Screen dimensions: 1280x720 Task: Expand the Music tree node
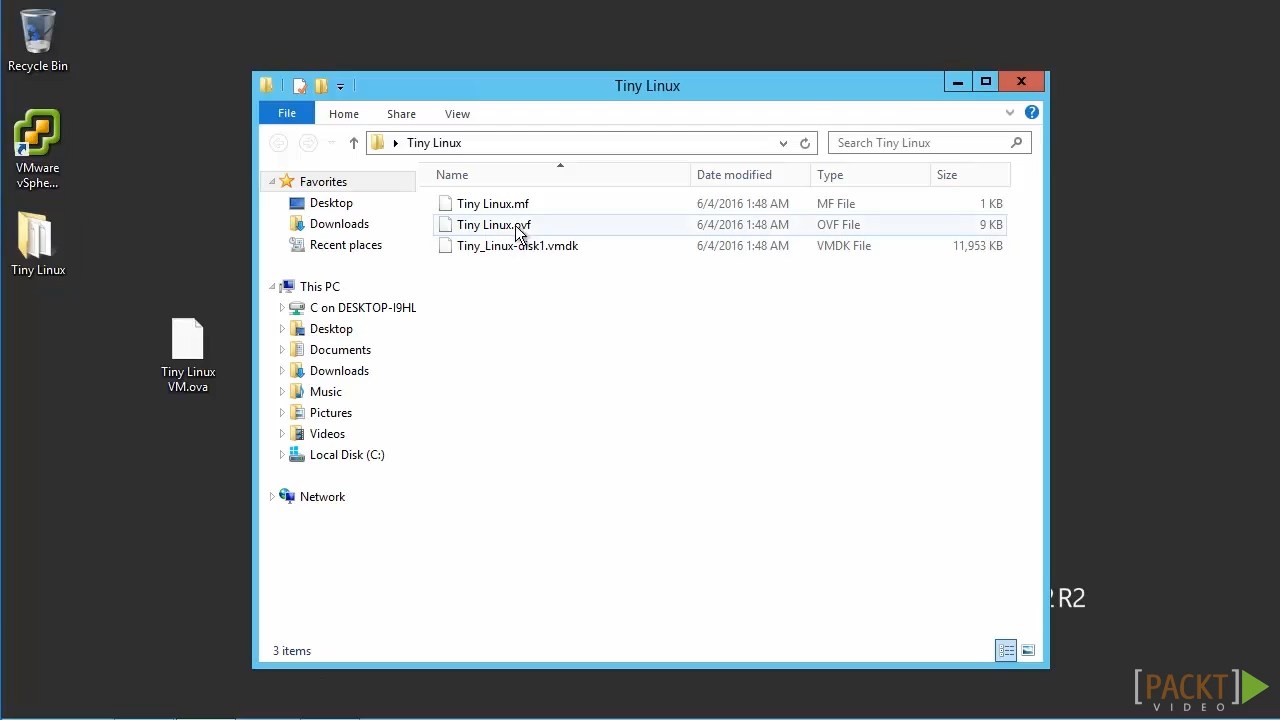click(282, 392)
